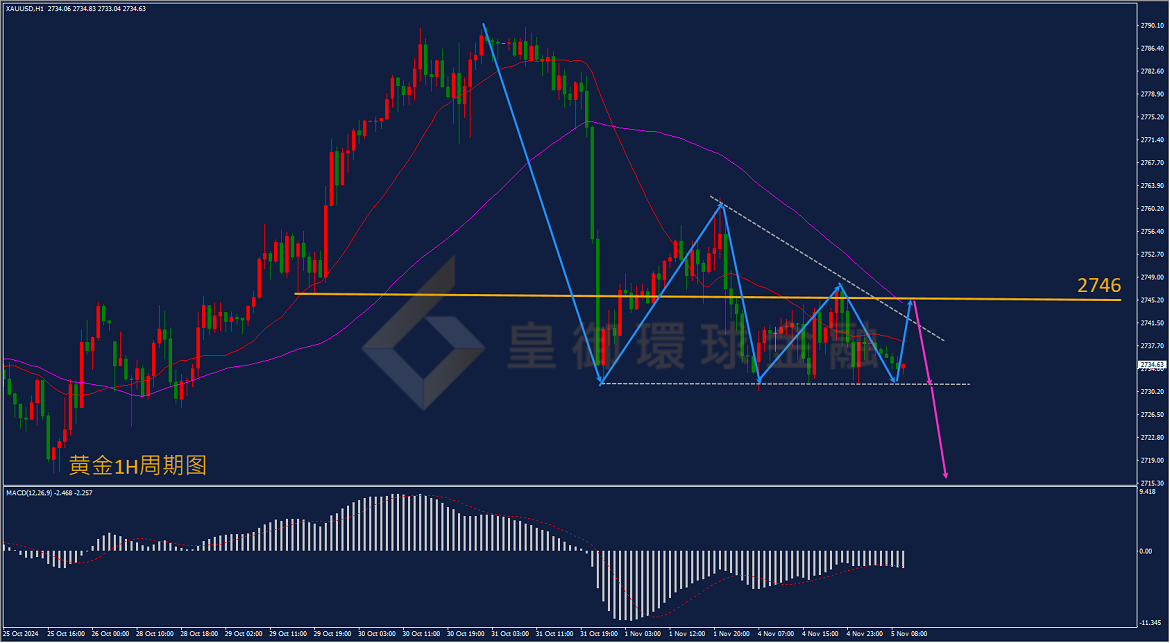Click the 9.418 MACD axis value

tap(1148, 491)
